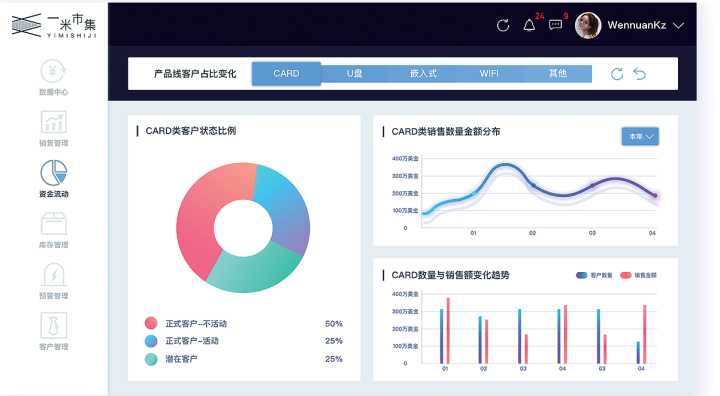Click the refresh icon in top header
Screen dimensions: 720x396
[503, 25]
